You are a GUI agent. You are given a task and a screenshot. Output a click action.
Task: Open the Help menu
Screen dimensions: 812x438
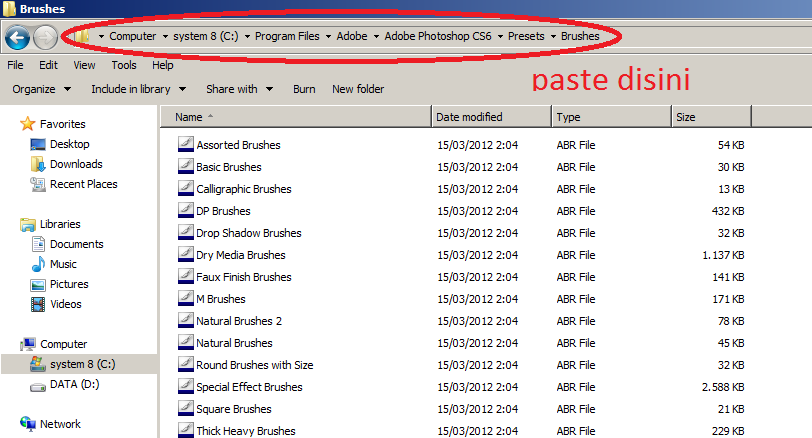click(163, 65)
